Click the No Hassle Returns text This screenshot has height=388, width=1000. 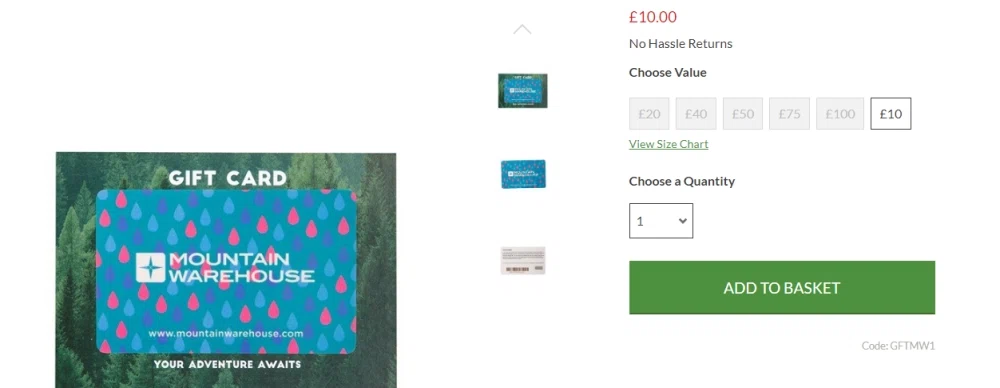pyautogui.click(x=680, y=43)
